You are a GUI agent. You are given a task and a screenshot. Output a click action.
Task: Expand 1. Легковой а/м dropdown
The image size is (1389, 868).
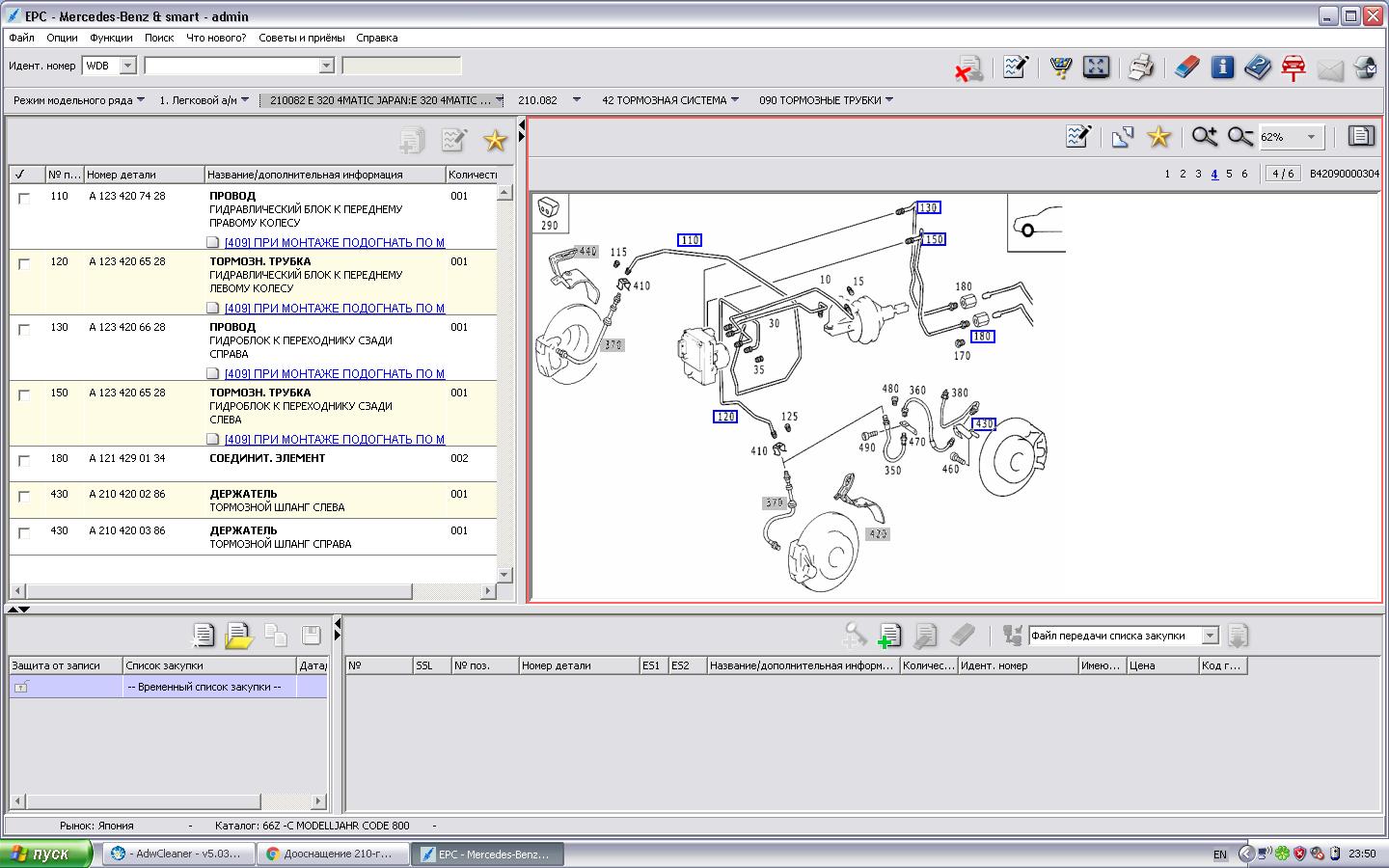tap(245, 99)
